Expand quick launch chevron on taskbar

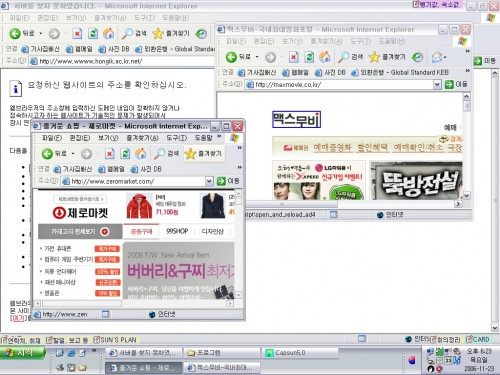94,351
